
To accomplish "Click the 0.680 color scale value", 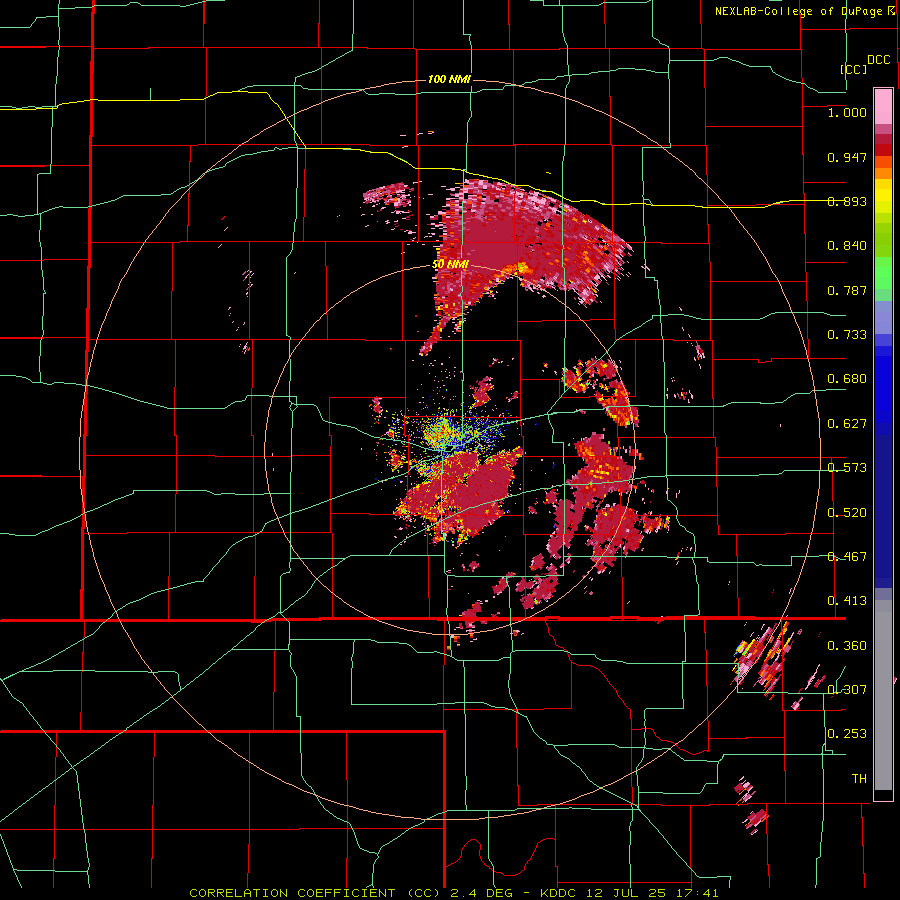I will click(847, 379).
